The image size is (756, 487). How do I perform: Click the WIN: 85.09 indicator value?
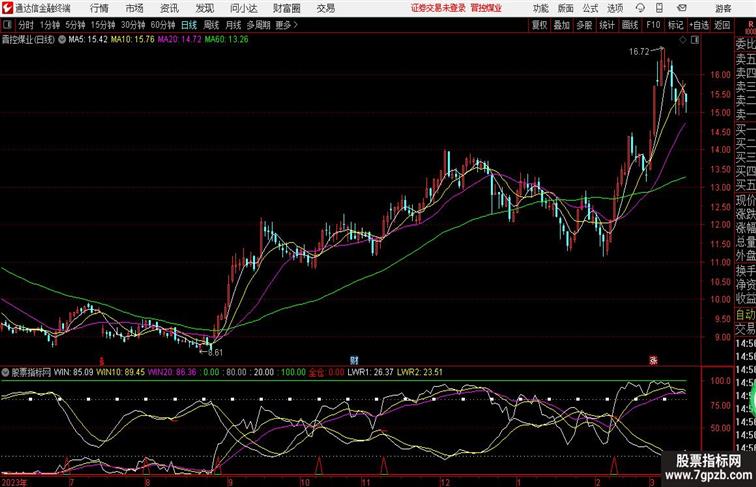tap(74, 372)
